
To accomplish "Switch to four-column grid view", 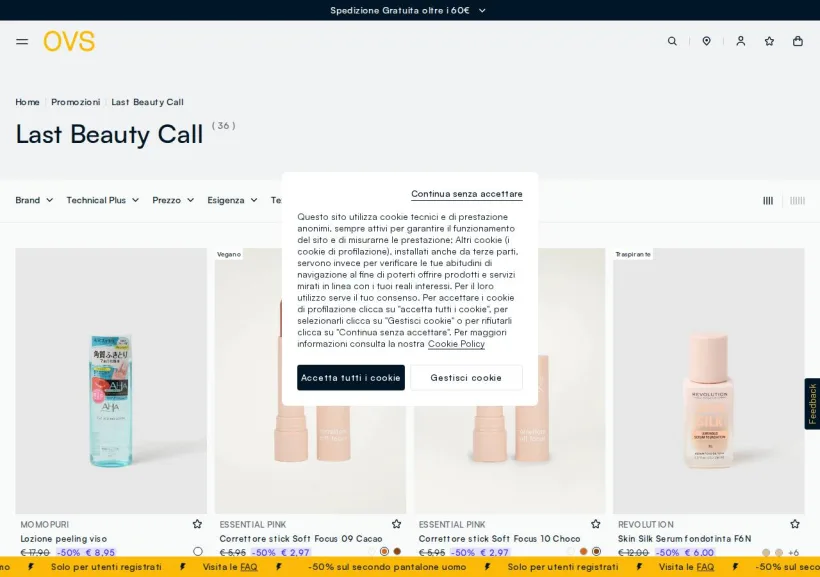I will point(768,200).
